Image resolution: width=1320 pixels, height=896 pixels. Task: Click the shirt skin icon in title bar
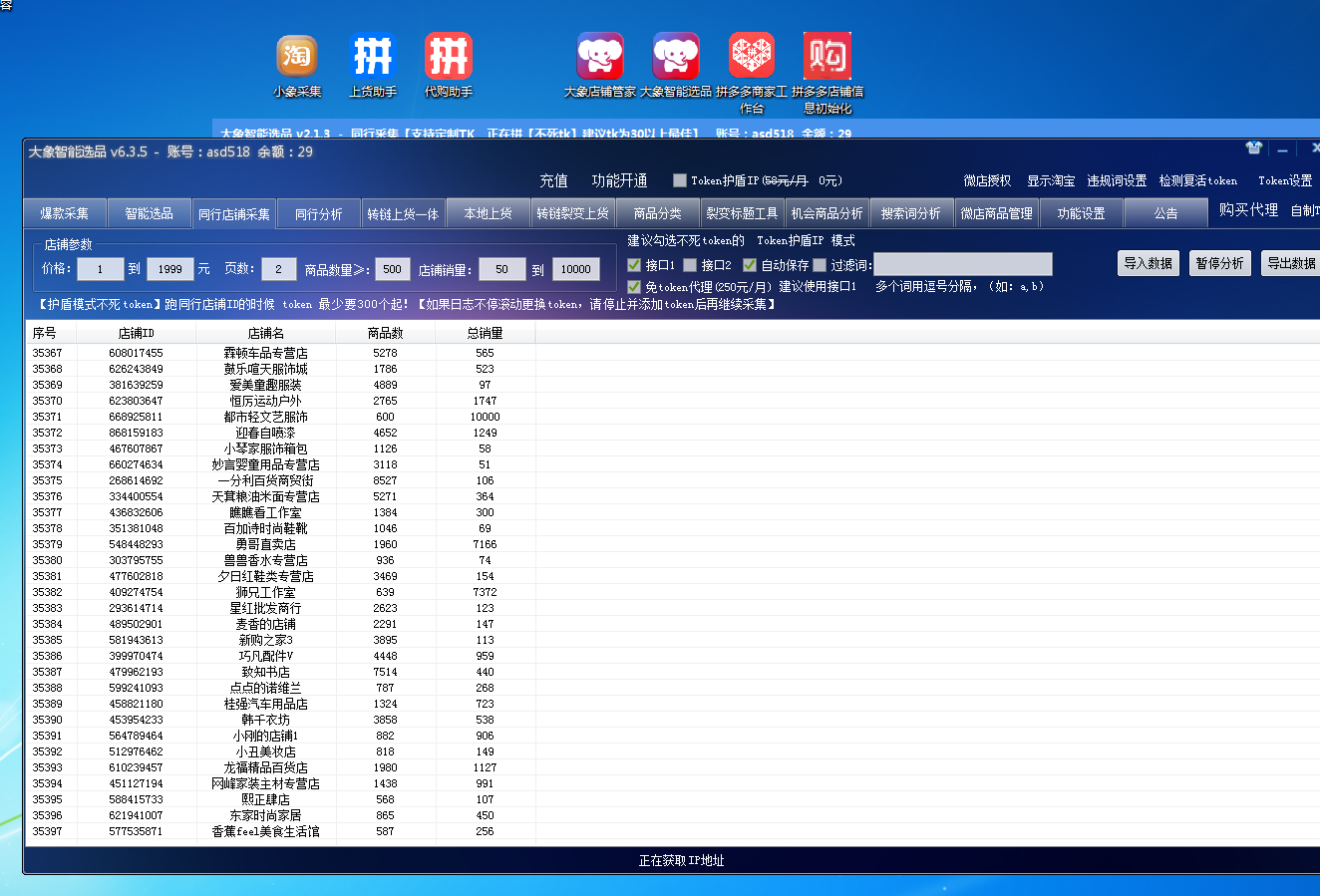(1254, 149)
